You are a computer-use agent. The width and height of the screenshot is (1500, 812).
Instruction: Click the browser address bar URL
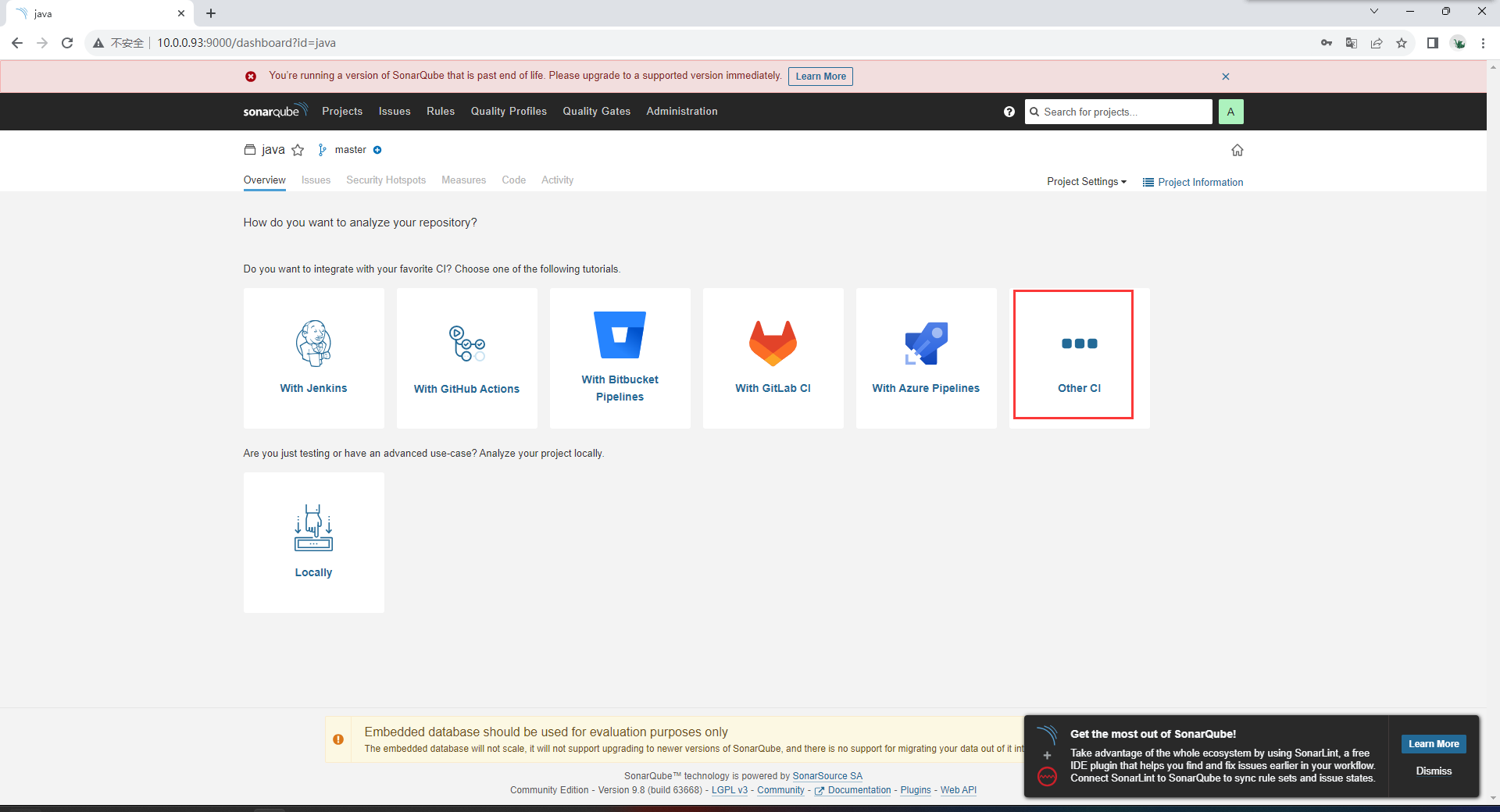point(246,43)
